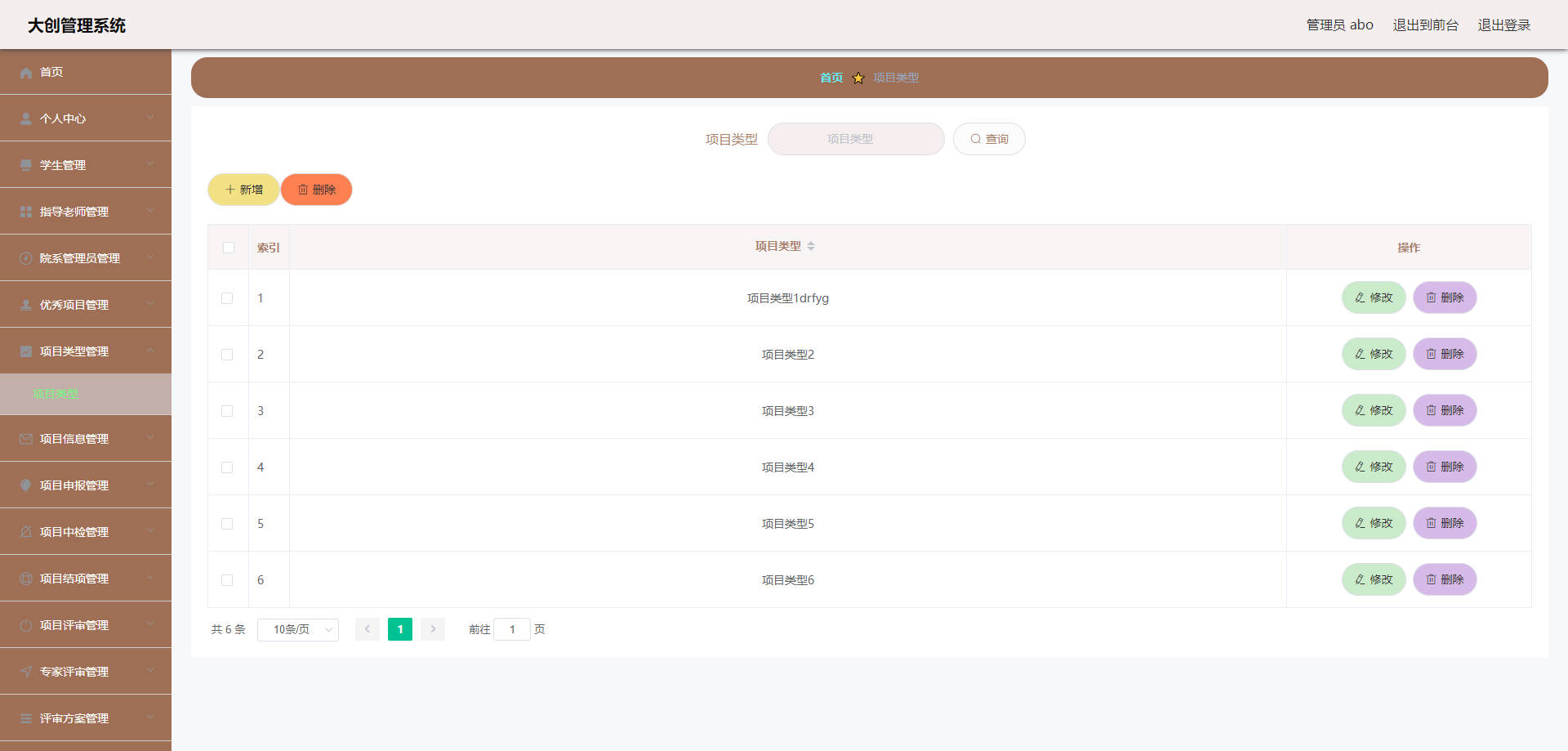Viewport: 1568px width, 751px height.
Task: Collapse the 项目类型管理 chevron
Action: pyautogui.click(x=150, y=351)
